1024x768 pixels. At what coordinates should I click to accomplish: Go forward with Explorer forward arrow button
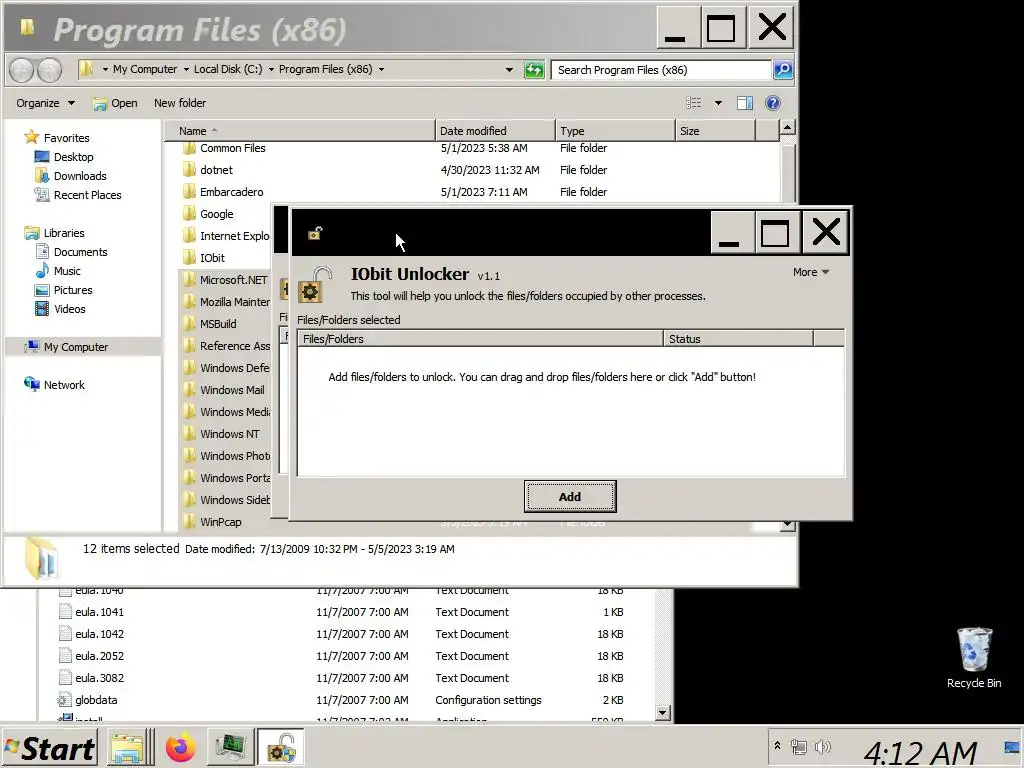pyautogui.click(x=50, y=70)
